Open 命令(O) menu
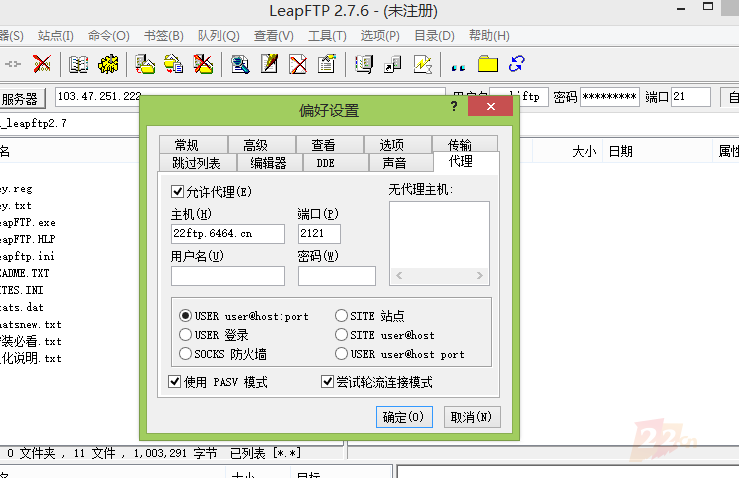 108,36
